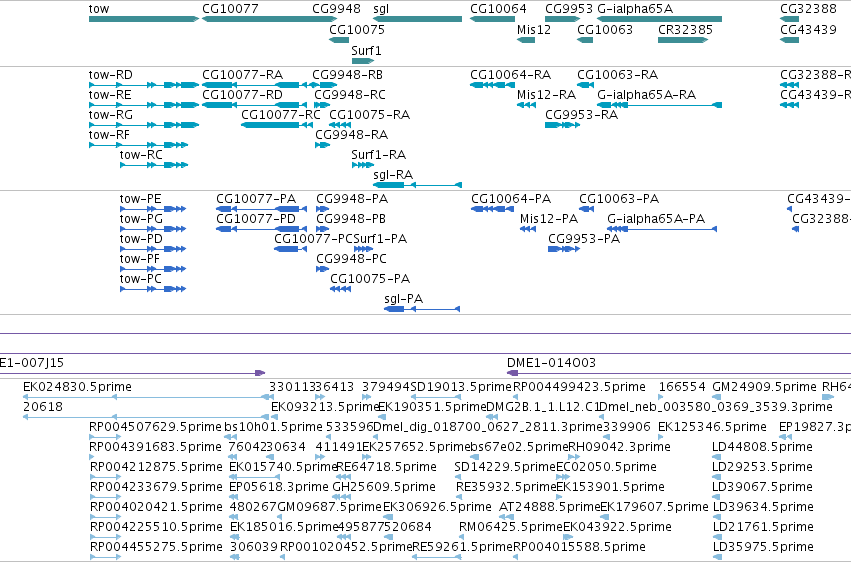Select the Mis12 gene feature
The height and width of the screenshot is (562, 851).
point(526,40)
